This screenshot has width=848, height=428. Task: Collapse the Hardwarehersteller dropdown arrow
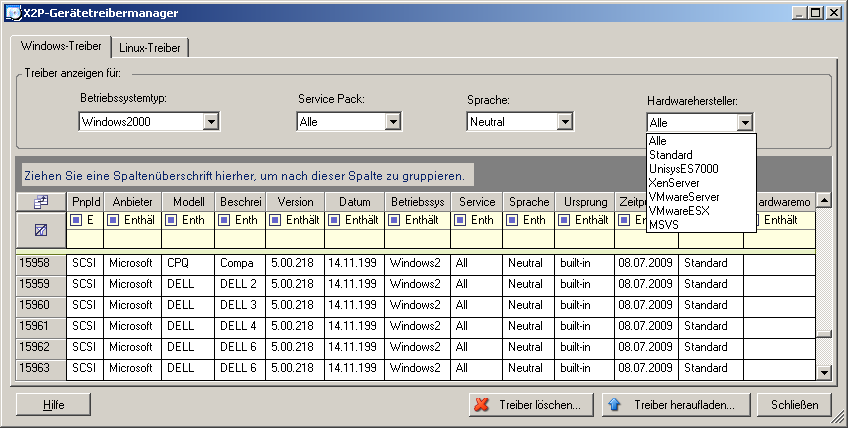pyautogui.click(x=745, y=123)
